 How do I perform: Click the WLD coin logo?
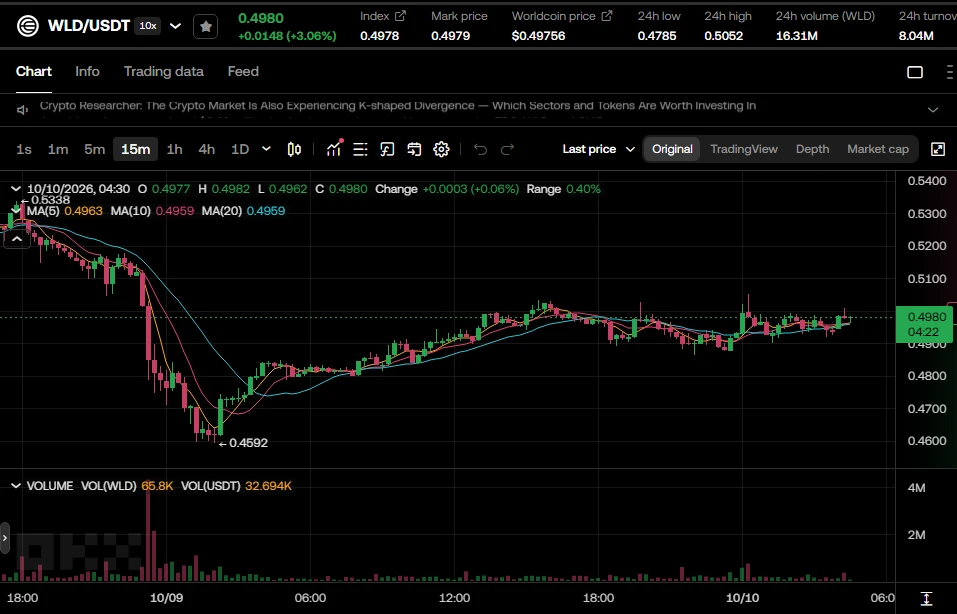point(27,26)
